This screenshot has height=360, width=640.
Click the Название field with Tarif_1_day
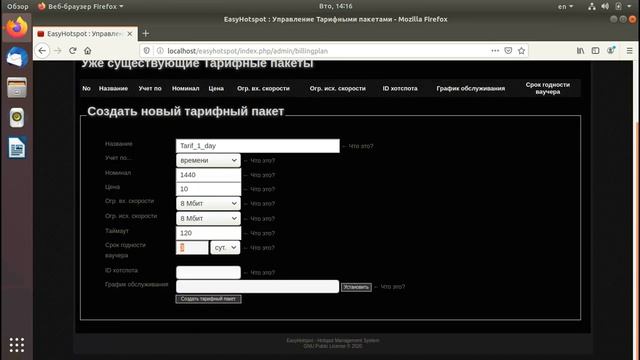pos(258,146)
